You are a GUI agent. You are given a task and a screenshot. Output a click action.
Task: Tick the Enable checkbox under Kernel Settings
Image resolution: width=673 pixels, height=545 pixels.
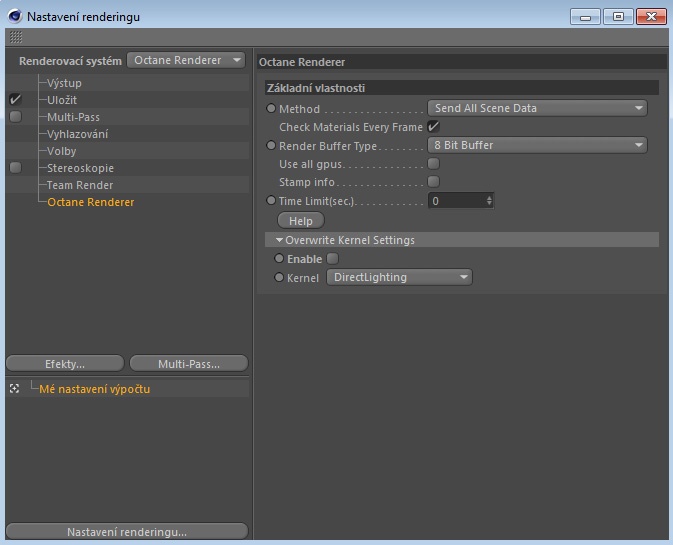(x=332, y=258)
